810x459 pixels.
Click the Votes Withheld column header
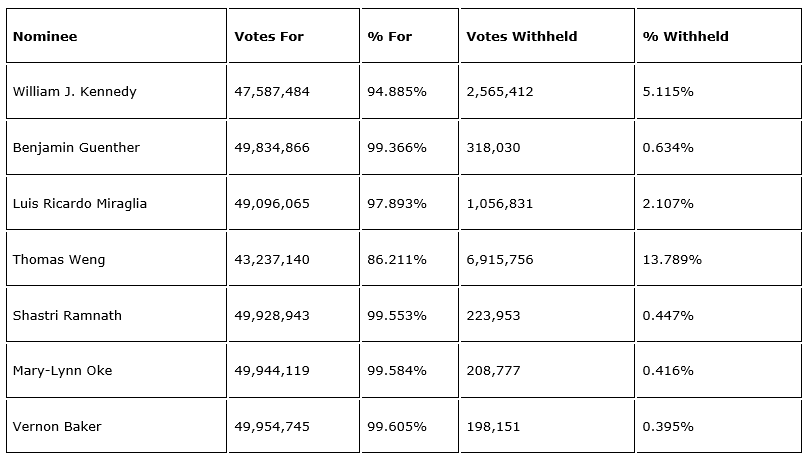[x=521, y=37]
